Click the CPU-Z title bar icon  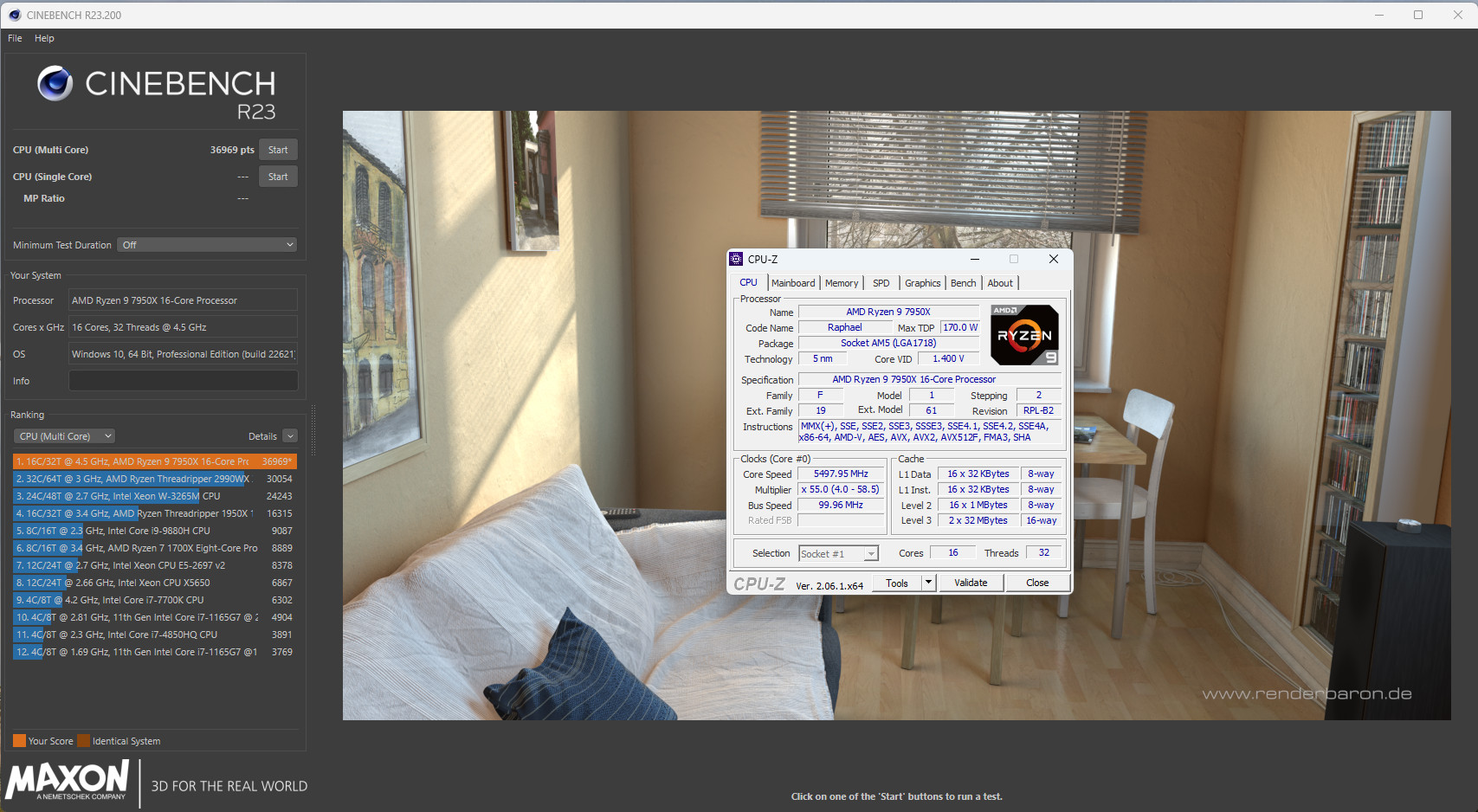736,259
